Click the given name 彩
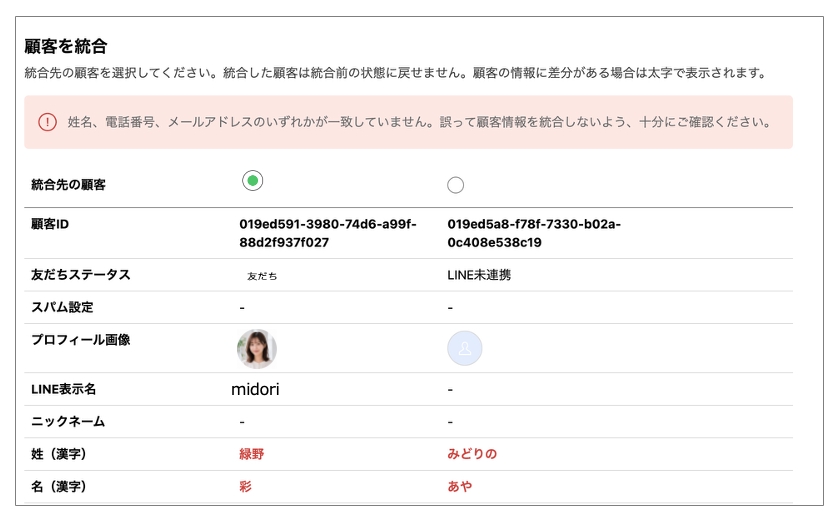 (x=245, y=486)
